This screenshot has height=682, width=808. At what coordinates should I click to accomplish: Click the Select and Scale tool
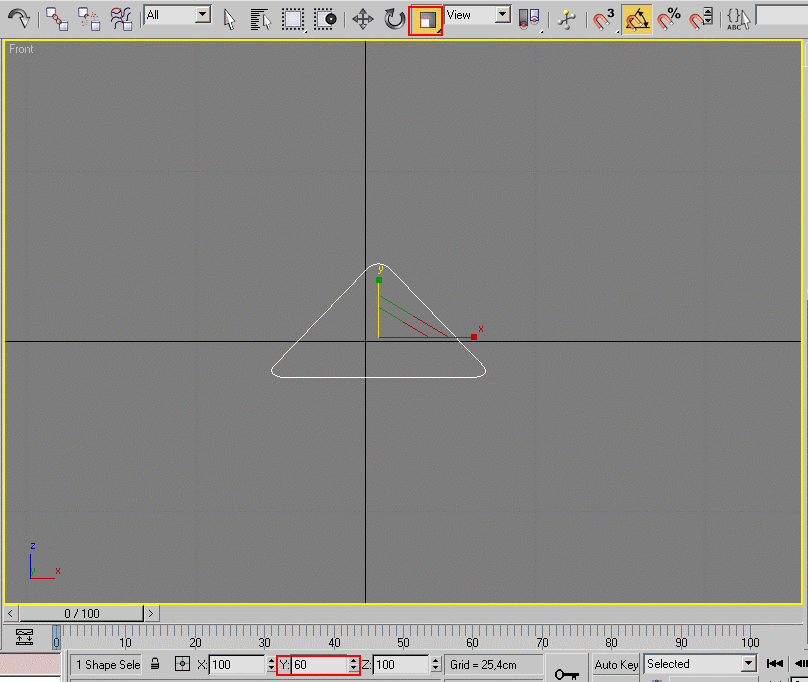tap(426, 21)
